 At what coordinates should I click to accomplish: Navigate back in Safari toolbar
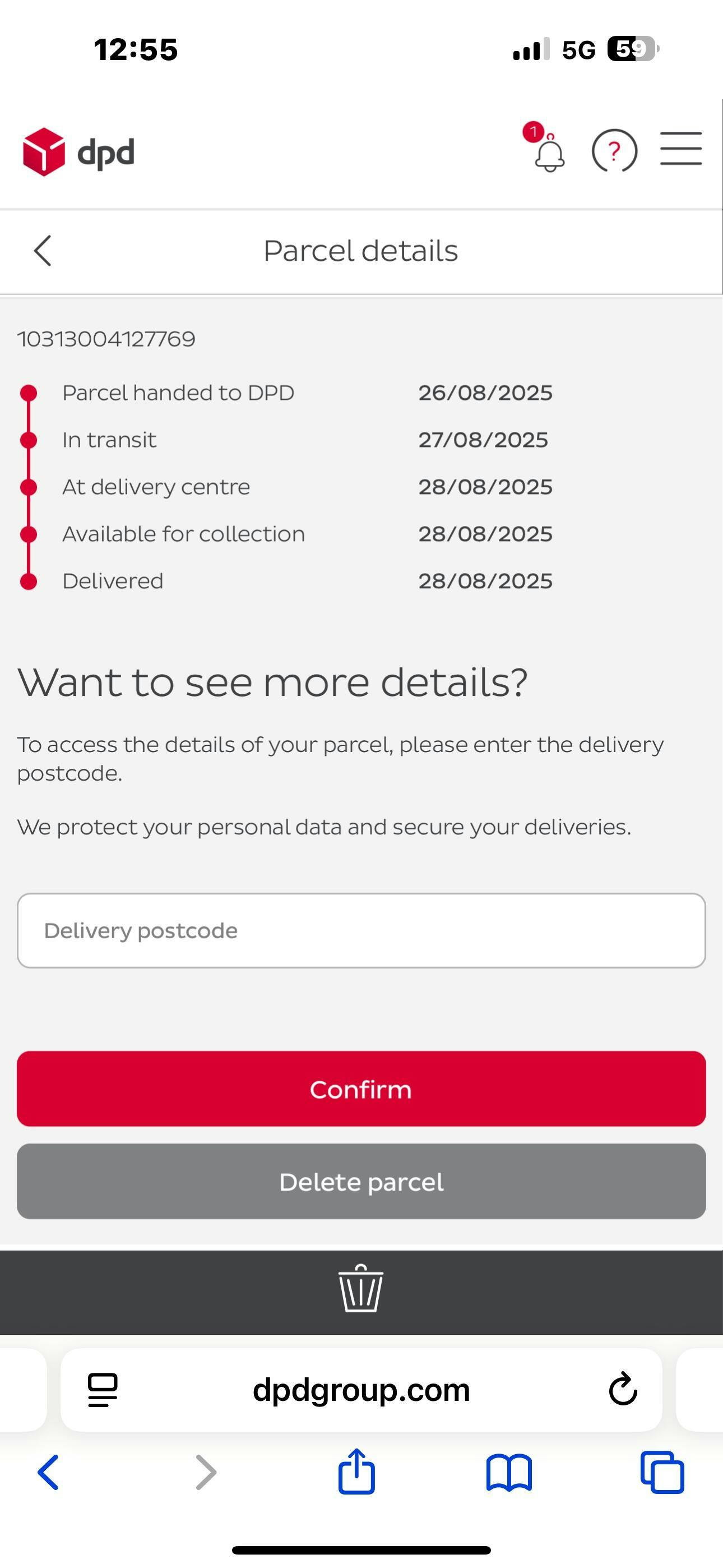pos(49,1473)
